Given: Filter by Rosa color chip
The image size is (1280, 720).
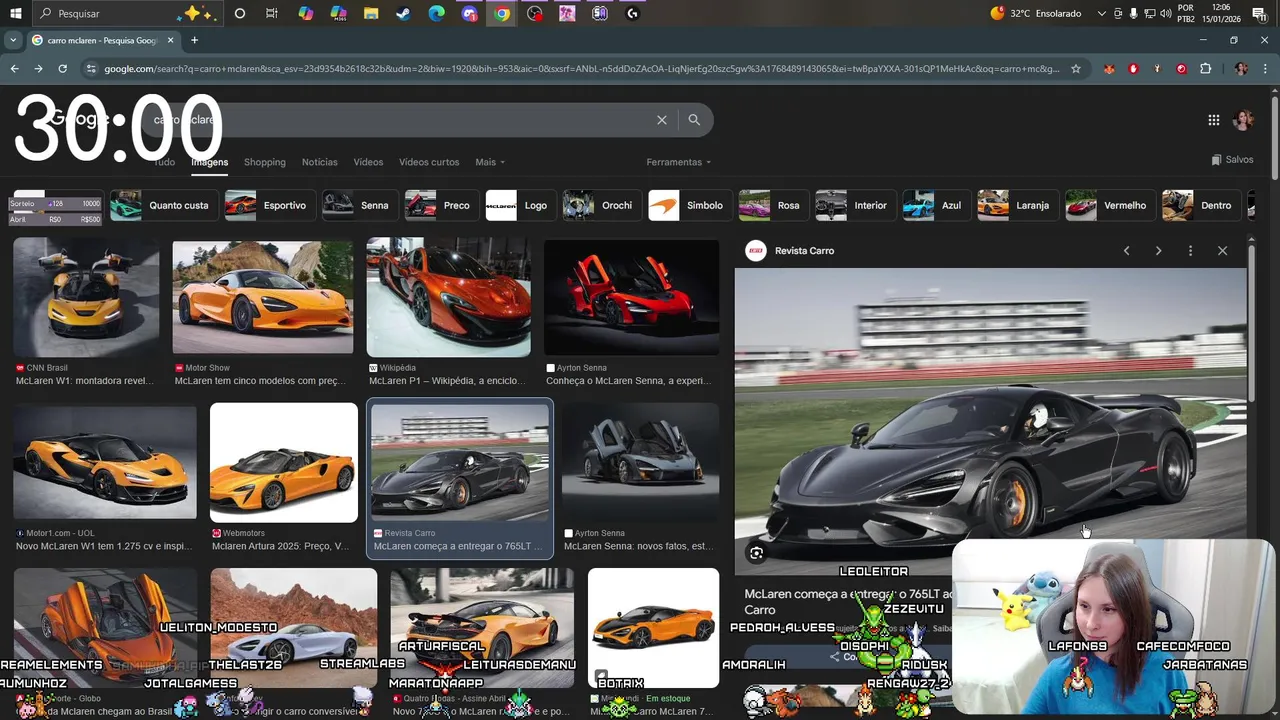Looking at the screenshot, I should pos(773,205).
